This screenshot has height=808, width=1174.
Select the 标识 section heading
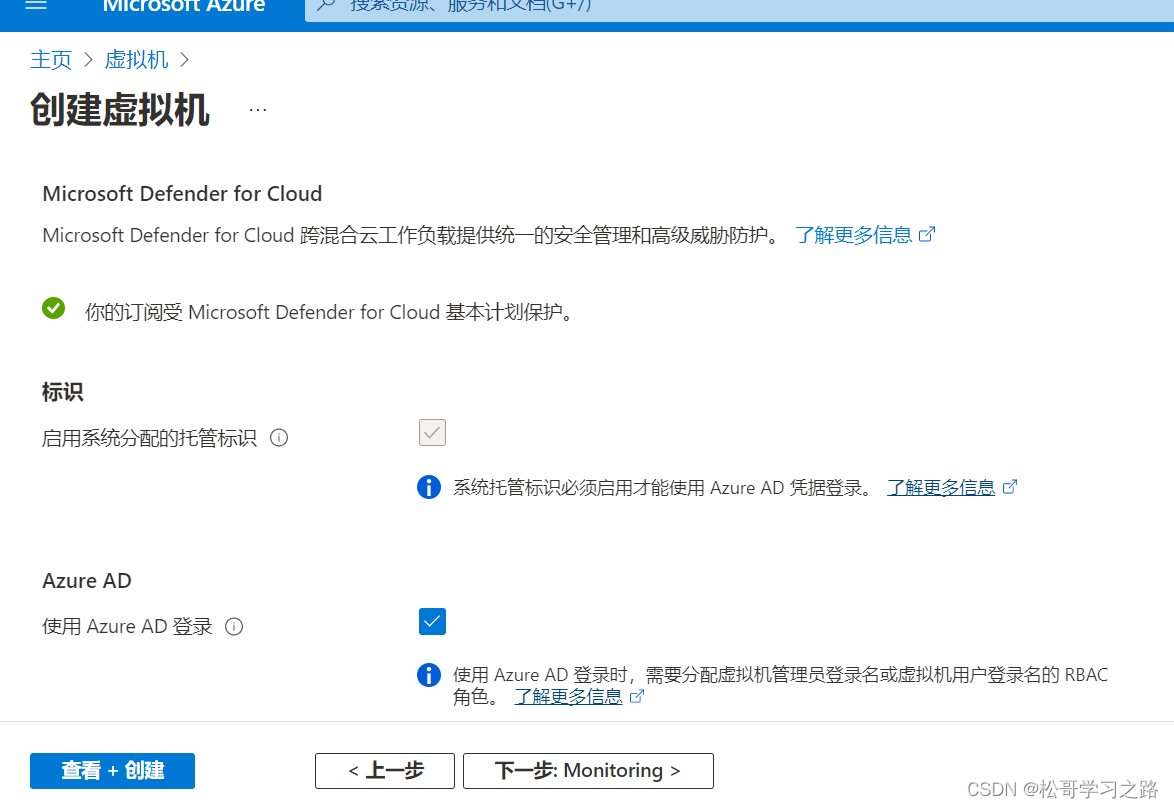(62, 392)
